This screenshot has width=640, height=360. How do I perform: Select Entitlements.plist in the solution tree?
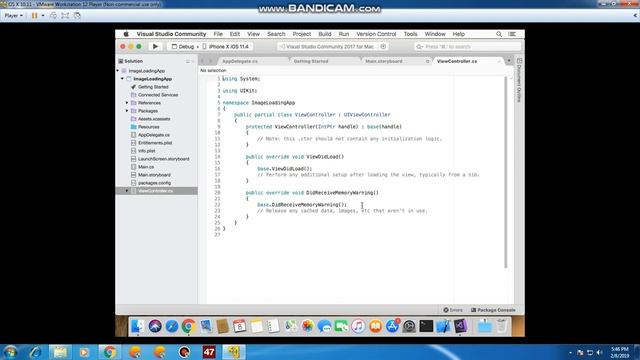[155, 143]
